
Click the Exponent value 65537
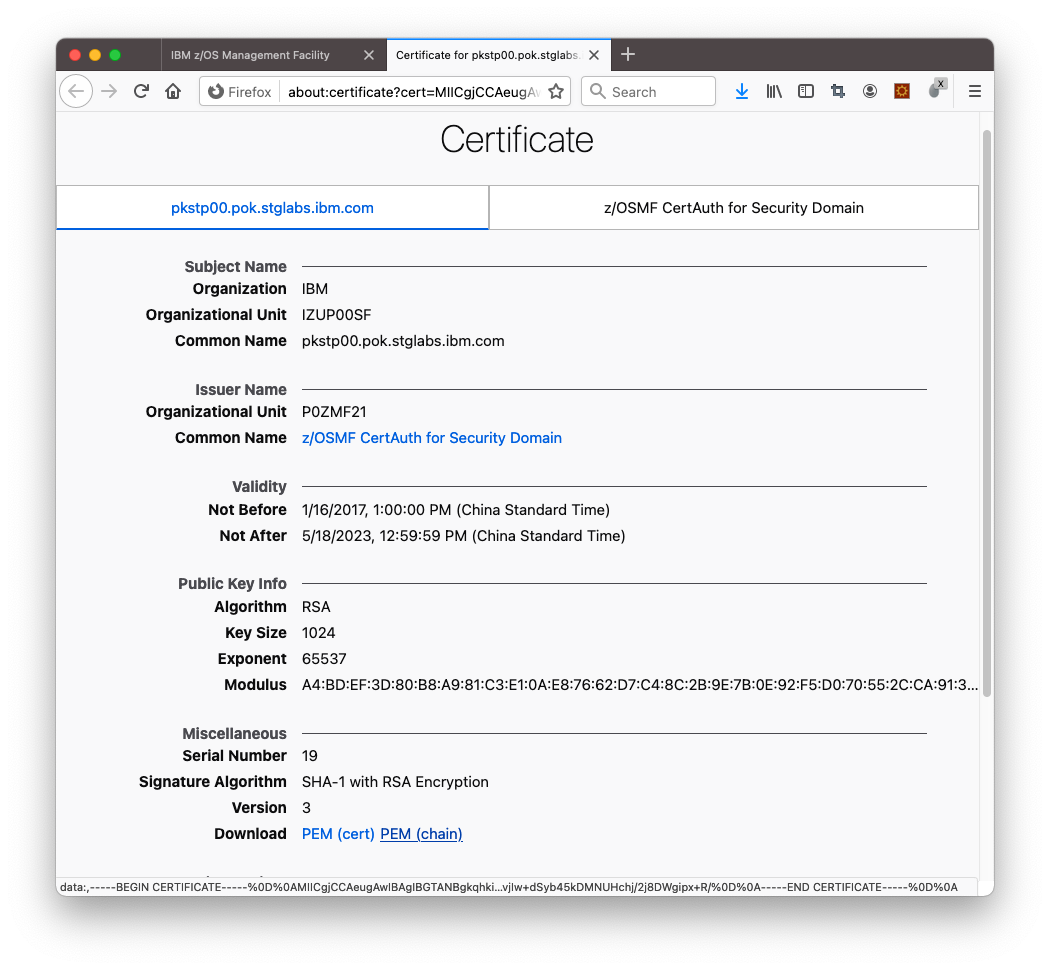(324, 659)
